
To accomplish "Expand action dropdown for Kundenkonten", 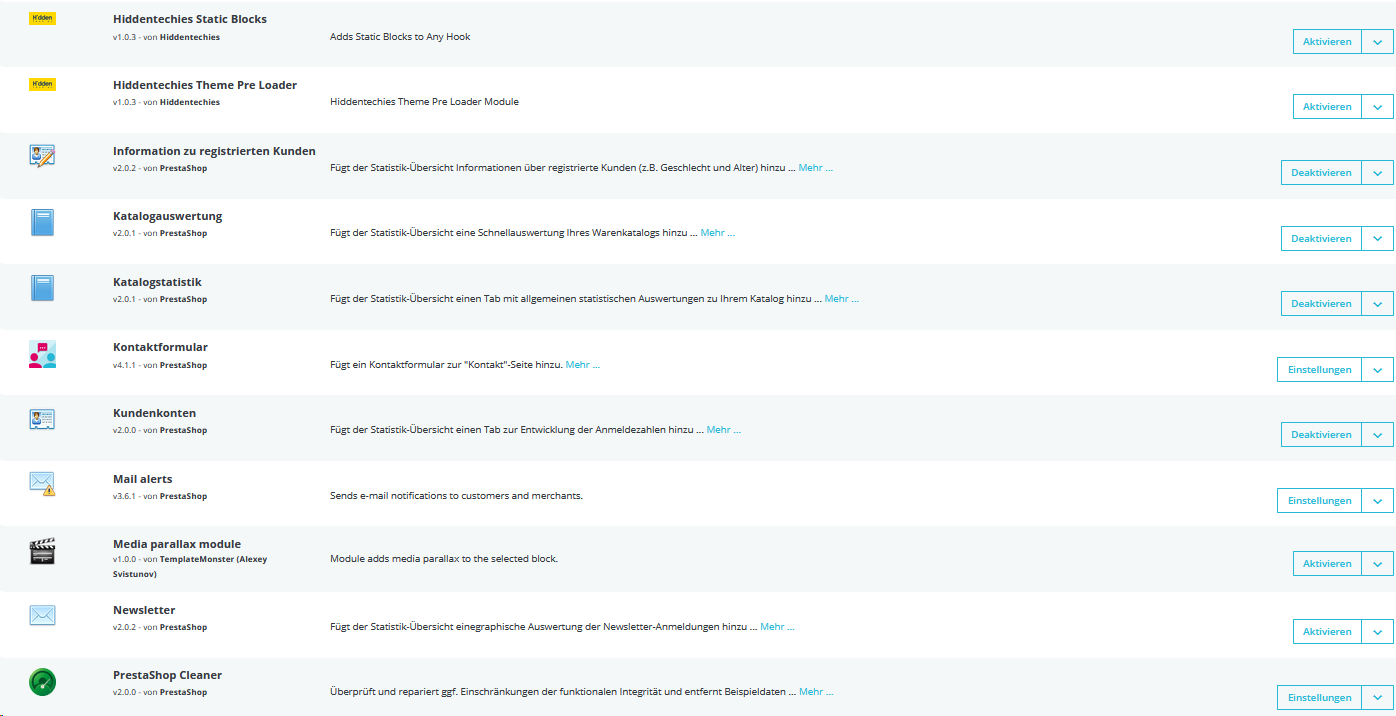I will click(x=1377, y=435).
